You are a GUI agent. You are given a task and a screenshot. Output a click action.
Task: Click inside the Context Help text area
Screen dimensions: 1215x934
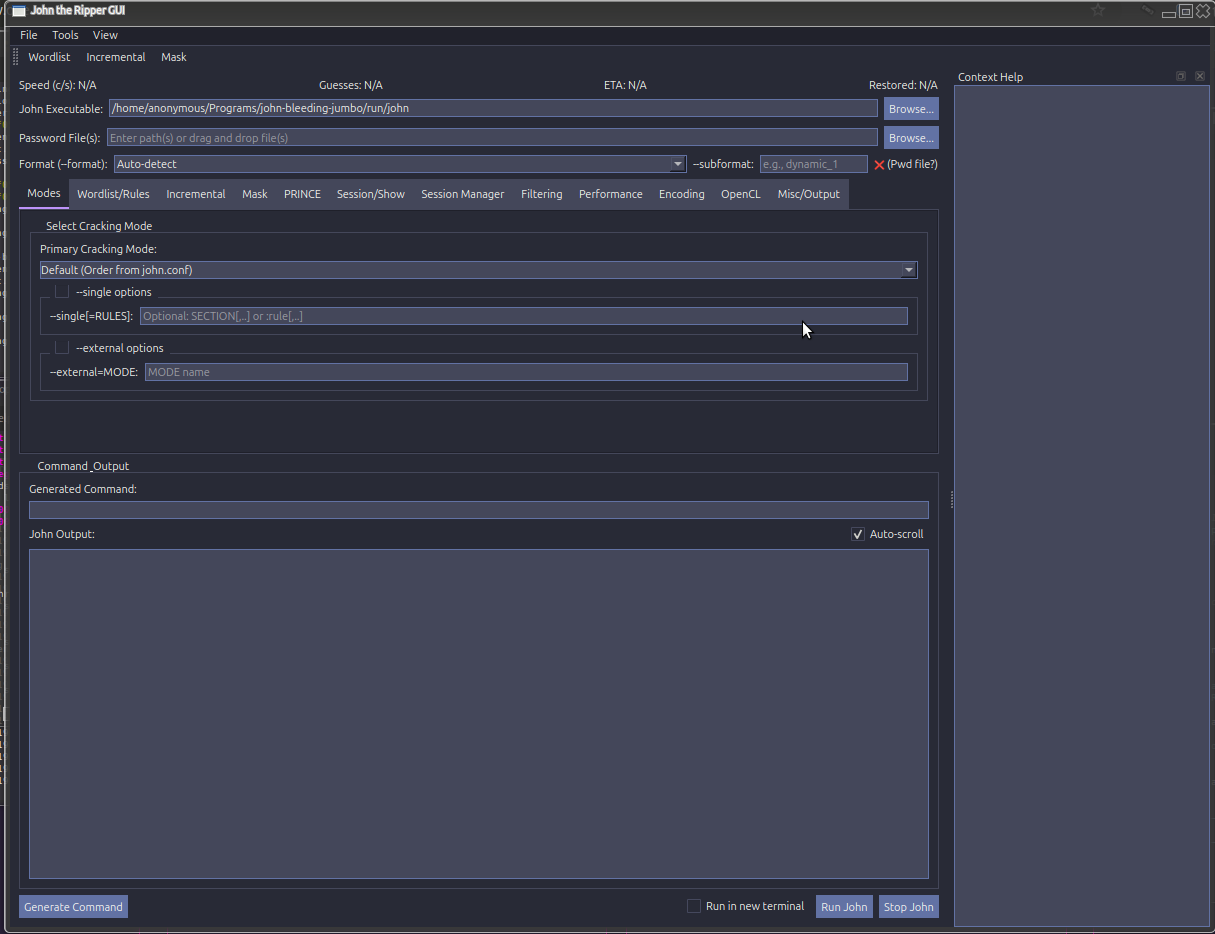pyautogui.click(x=1082, y=506)
